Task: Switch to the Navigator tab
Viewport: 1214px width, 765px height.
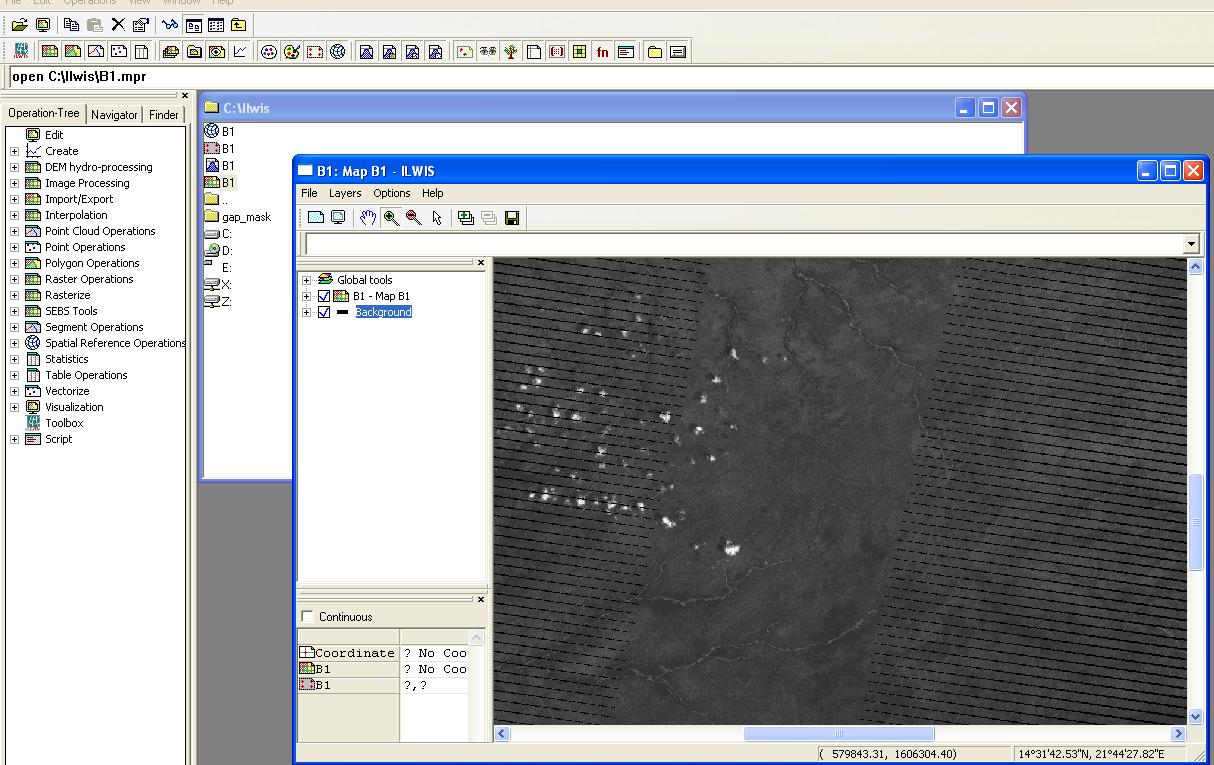Action: point(114,115)
